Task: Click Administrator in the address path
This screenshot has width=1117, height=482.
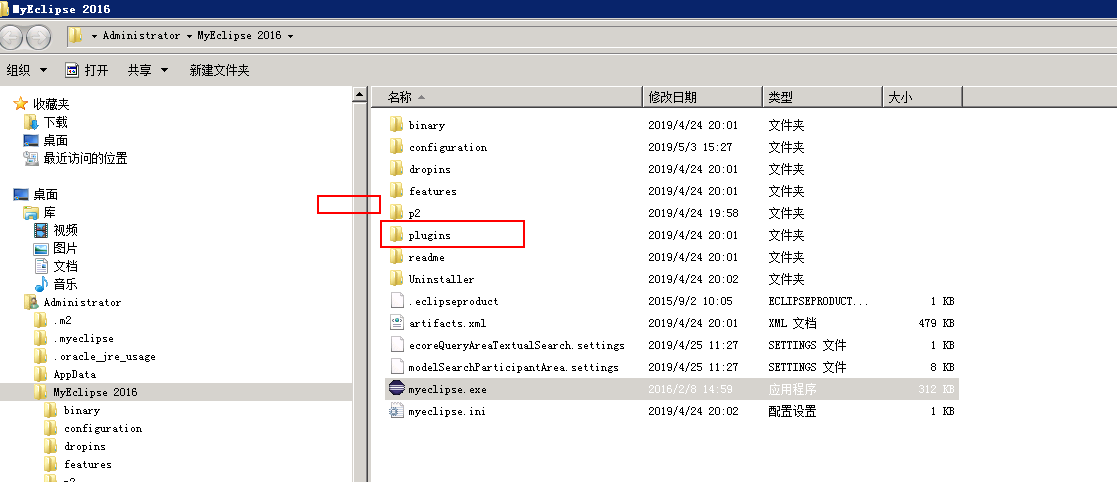Action: tap(141, 36)
